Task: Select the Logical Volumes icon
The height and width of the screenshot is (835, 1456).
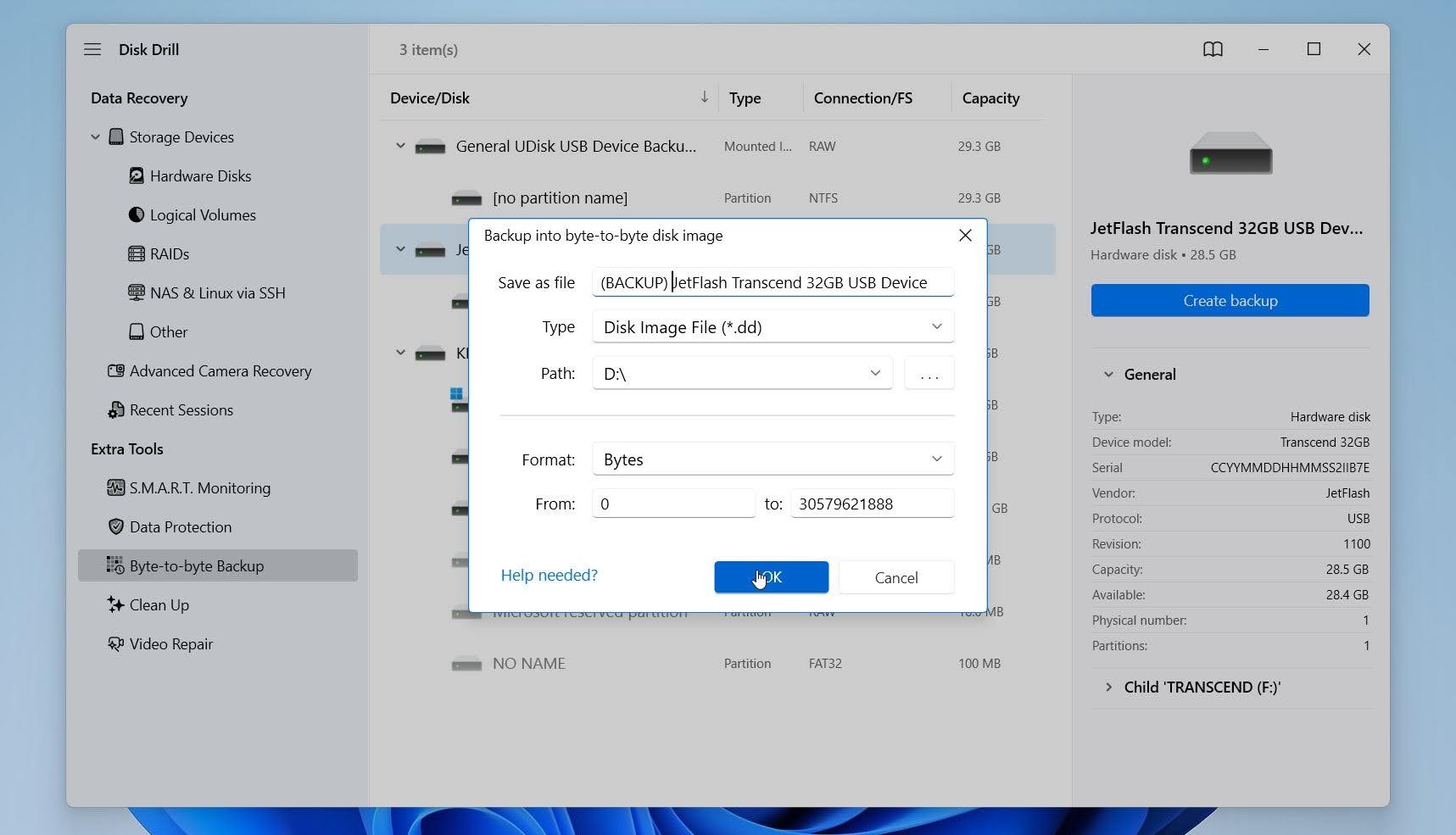Action: (136, 215)
